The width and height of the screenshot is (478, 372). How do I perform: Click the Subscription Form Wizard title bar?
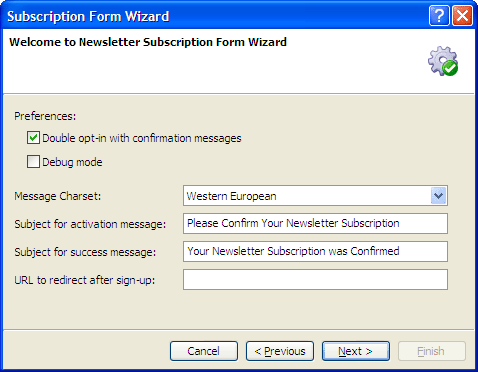point(213,16)
